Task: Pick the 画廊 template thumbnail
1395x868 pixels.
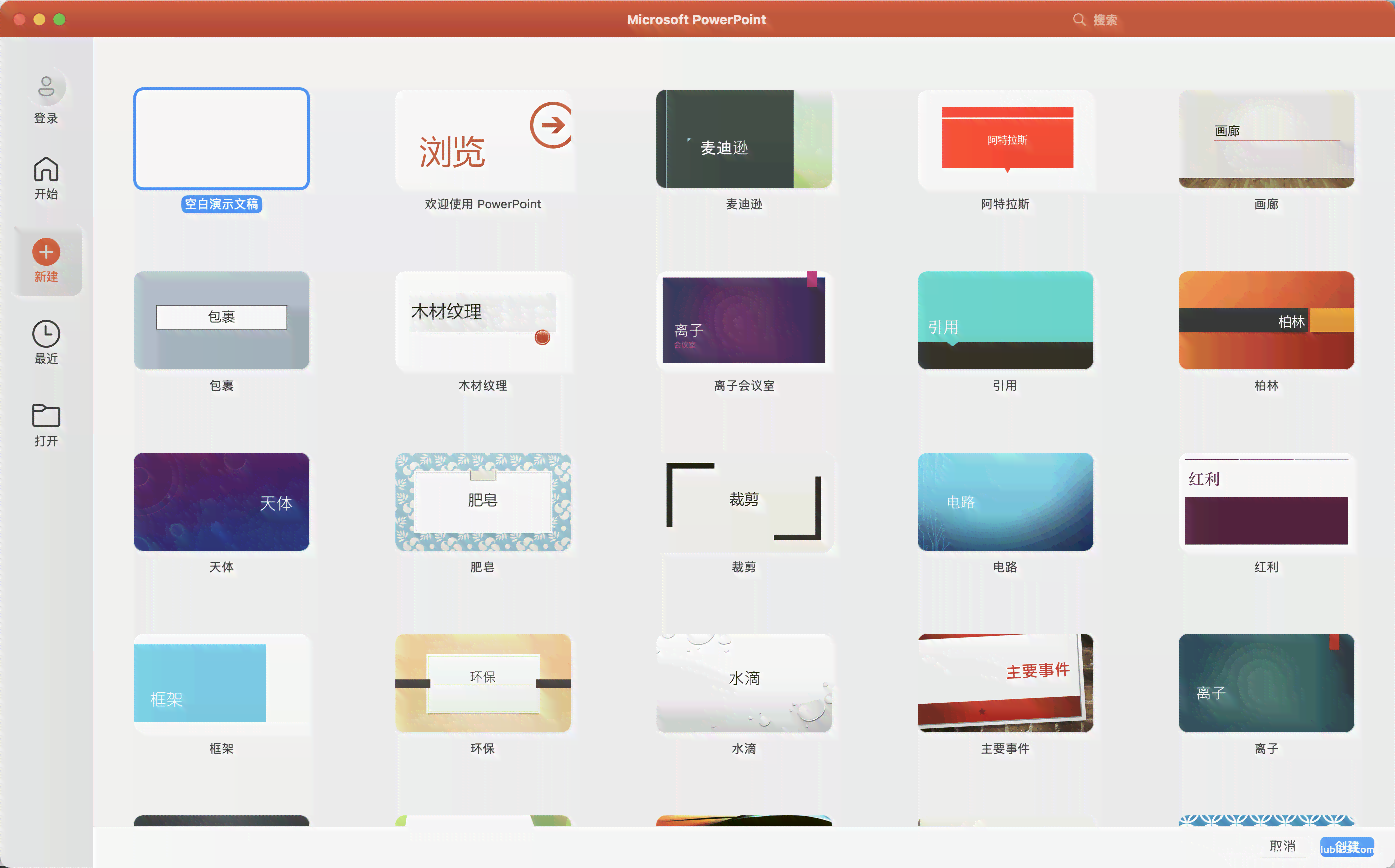Action: 1266,138
